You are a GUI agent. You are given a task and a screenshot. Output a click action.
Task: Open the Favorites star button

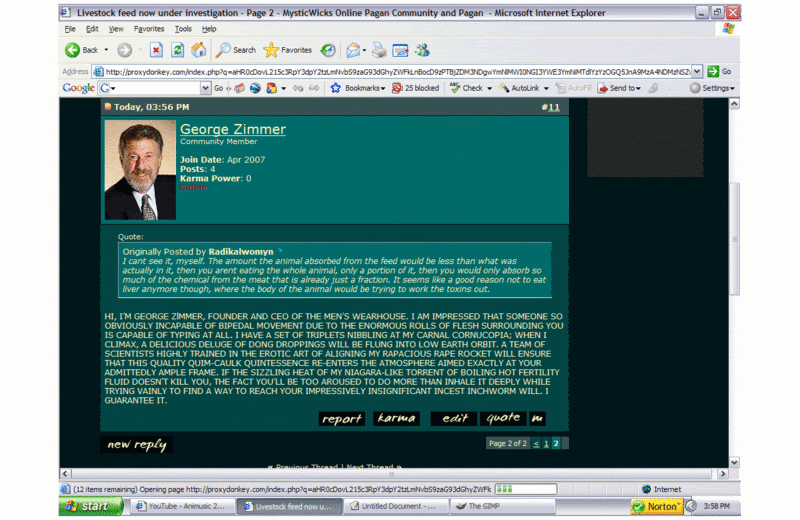point(288,50)
